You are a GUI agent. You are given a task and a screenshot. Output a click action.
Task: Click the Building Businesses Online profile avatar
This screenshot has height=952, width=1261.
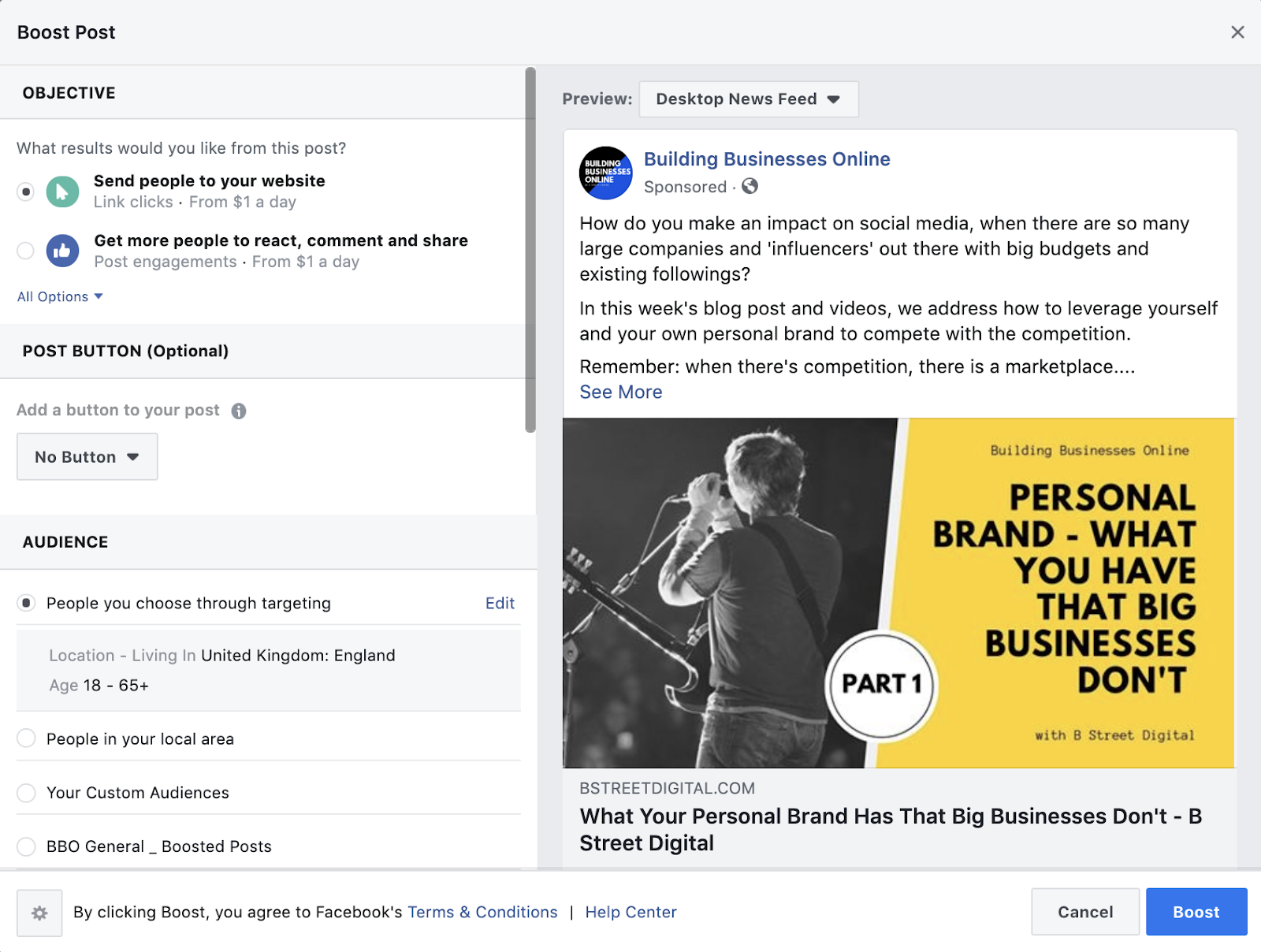coord(606,173)
